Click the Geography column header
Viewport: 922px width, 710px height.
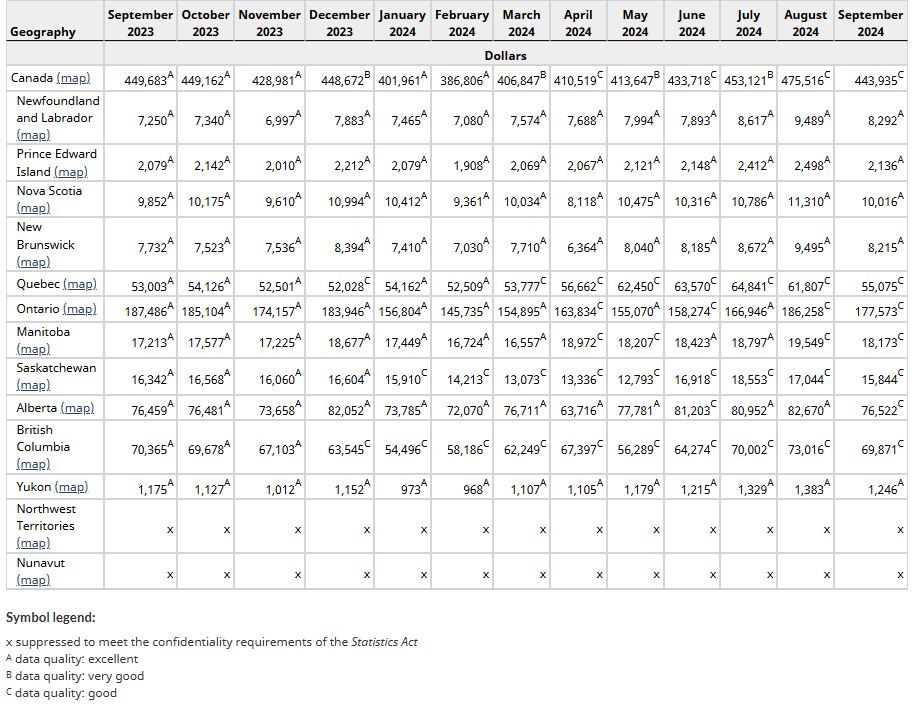43,32
